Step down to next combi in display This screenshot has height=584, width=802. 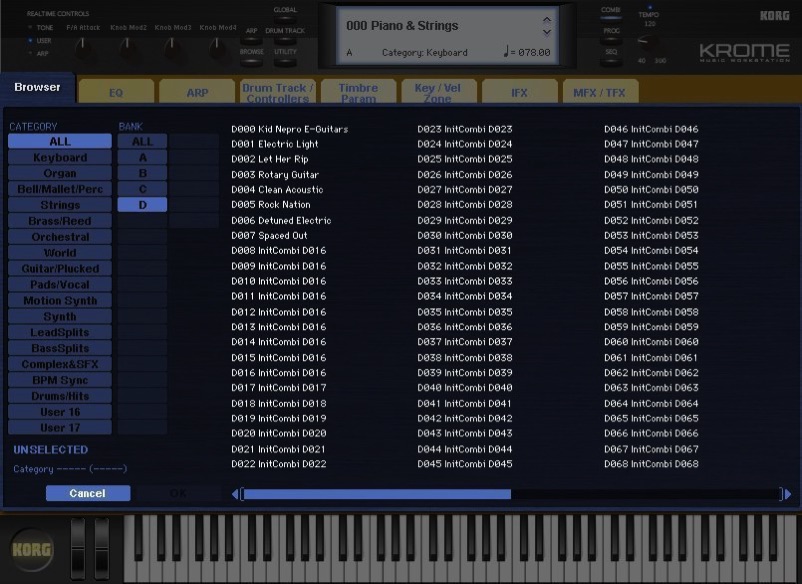(x=547, y=32)
